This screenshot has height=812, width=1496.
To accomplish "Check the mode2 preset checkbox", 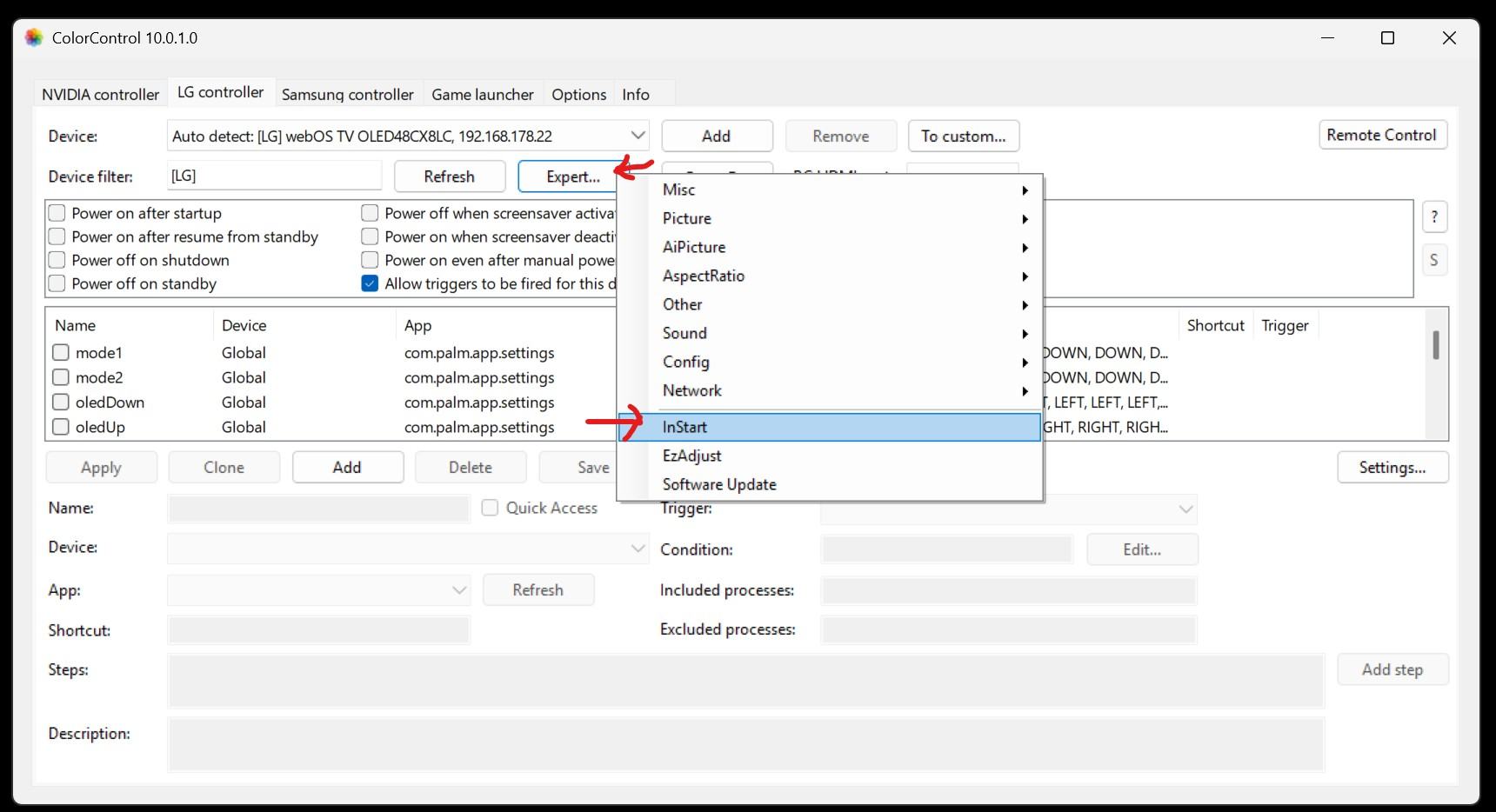I will tap(61, 377).
